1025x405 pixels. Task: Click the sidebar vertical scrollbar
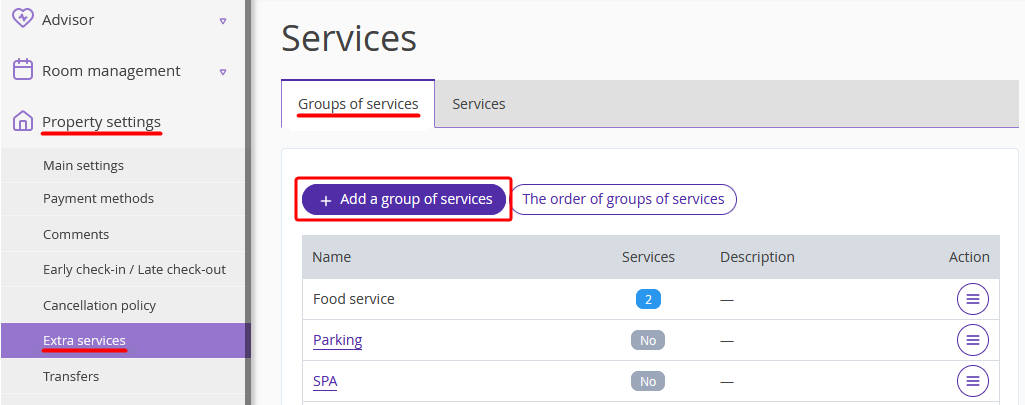248,202
